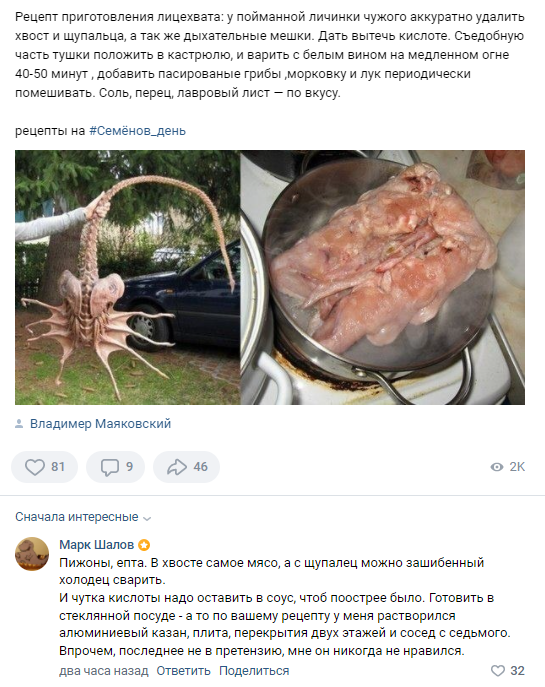Click the 46 shares count
The width and height of the screenshot is (545, 687).
tap(201, 467)
